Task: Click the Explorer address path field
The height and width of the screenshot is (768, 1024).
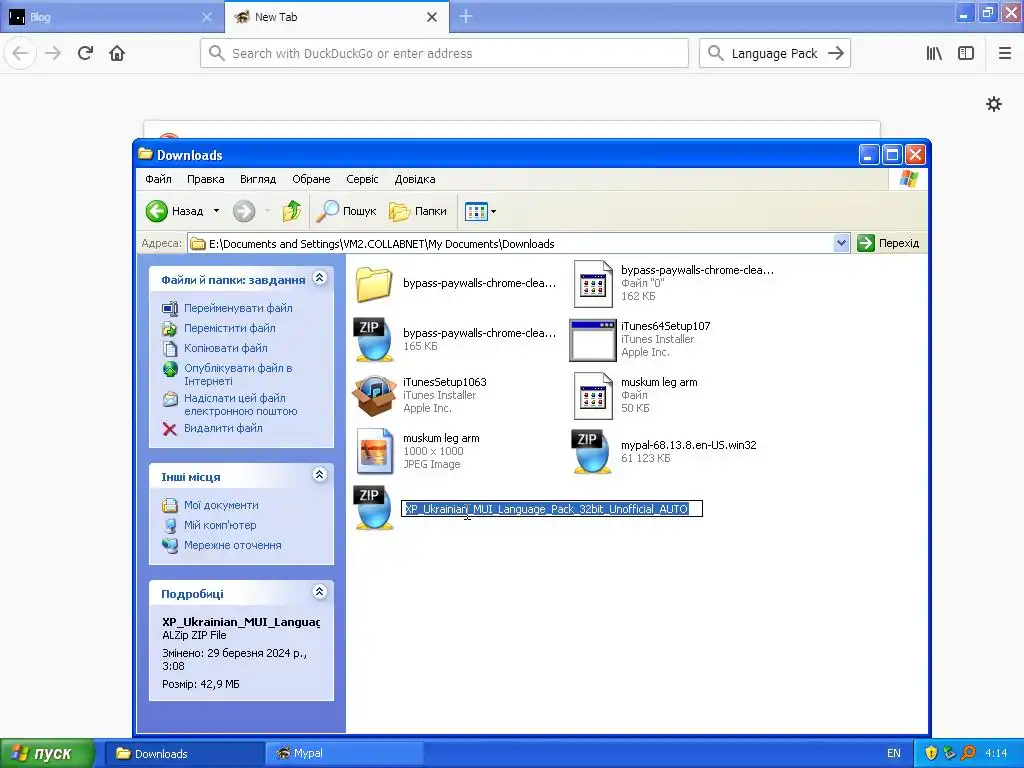Action: point(511,244)
